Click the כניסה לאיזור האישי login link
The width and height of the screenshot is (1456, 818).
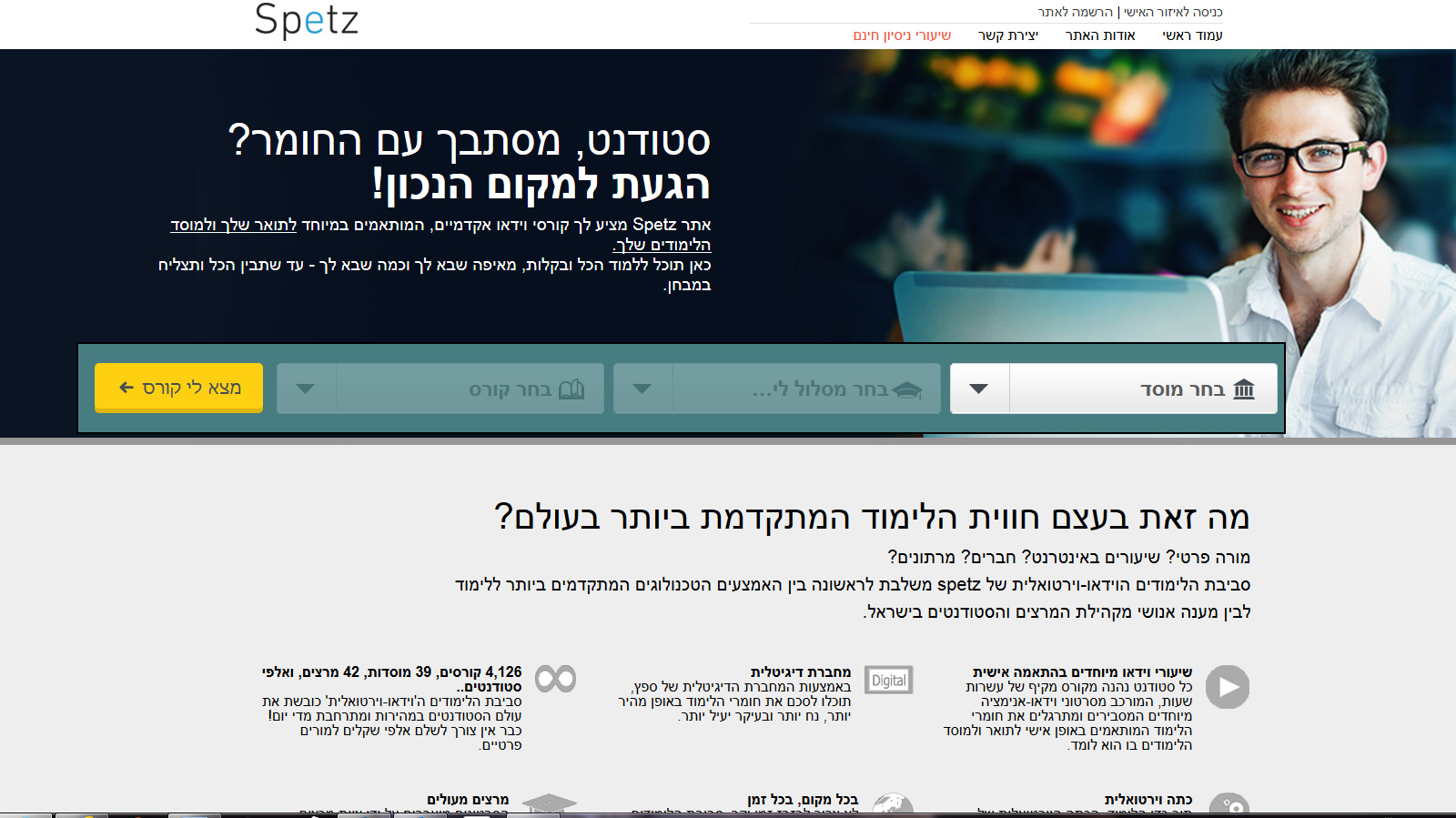(1173, 12)
